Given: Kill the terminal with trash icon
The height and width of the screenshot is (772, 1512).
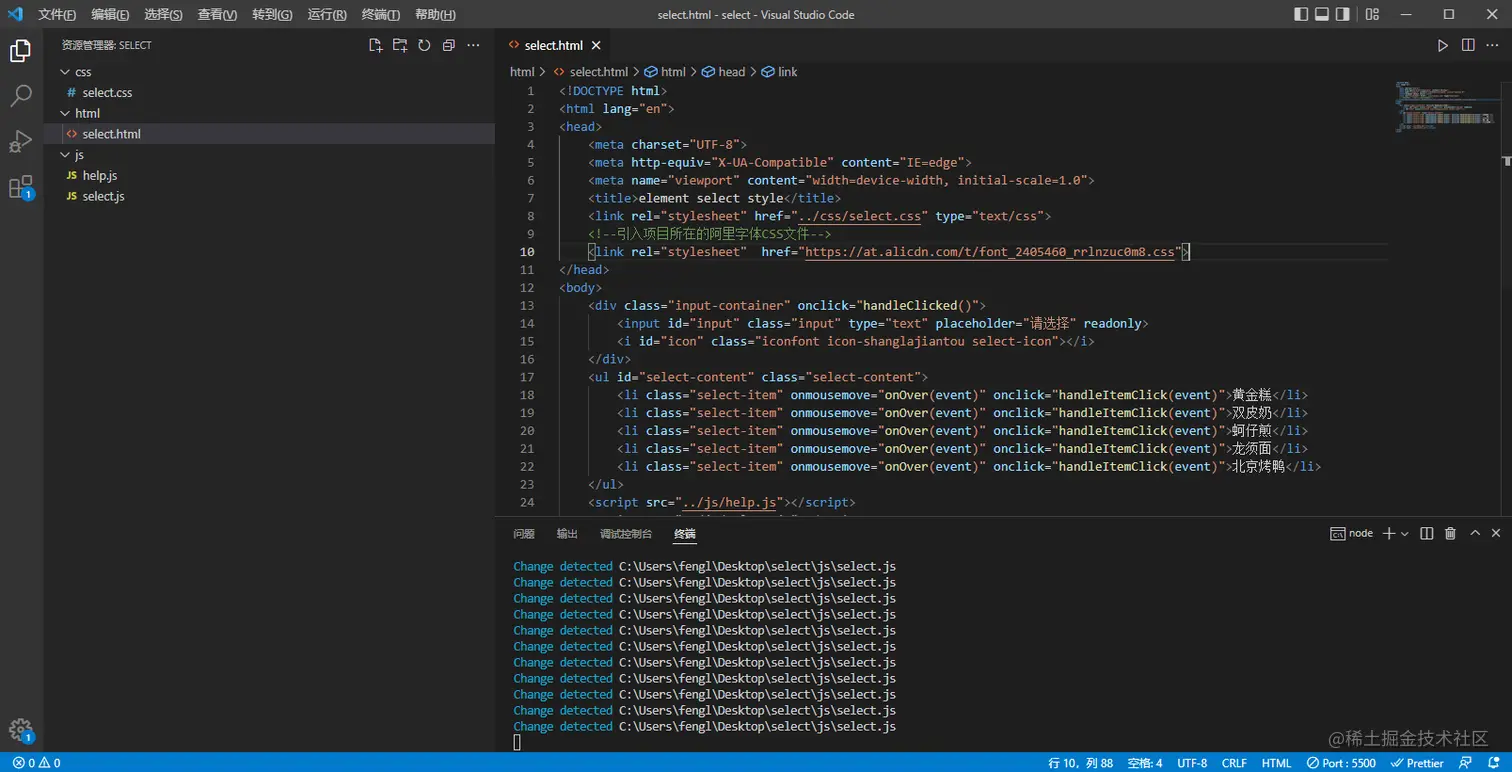Looking at the screenshot, I should click(1450, 534).
